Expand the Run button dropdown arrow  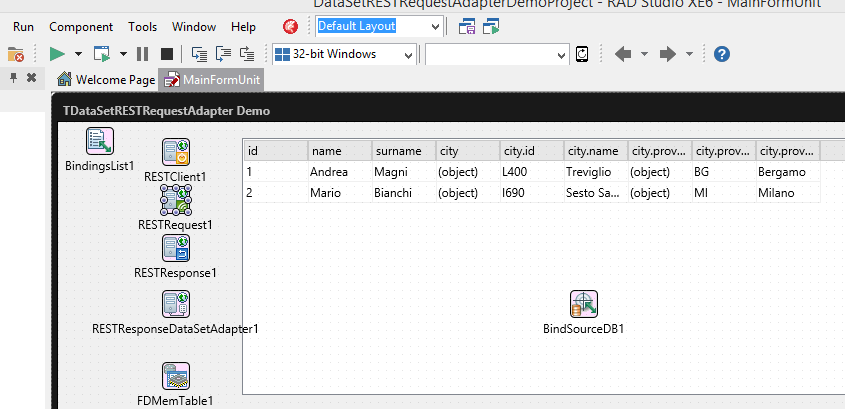click(x=78, y=54)
